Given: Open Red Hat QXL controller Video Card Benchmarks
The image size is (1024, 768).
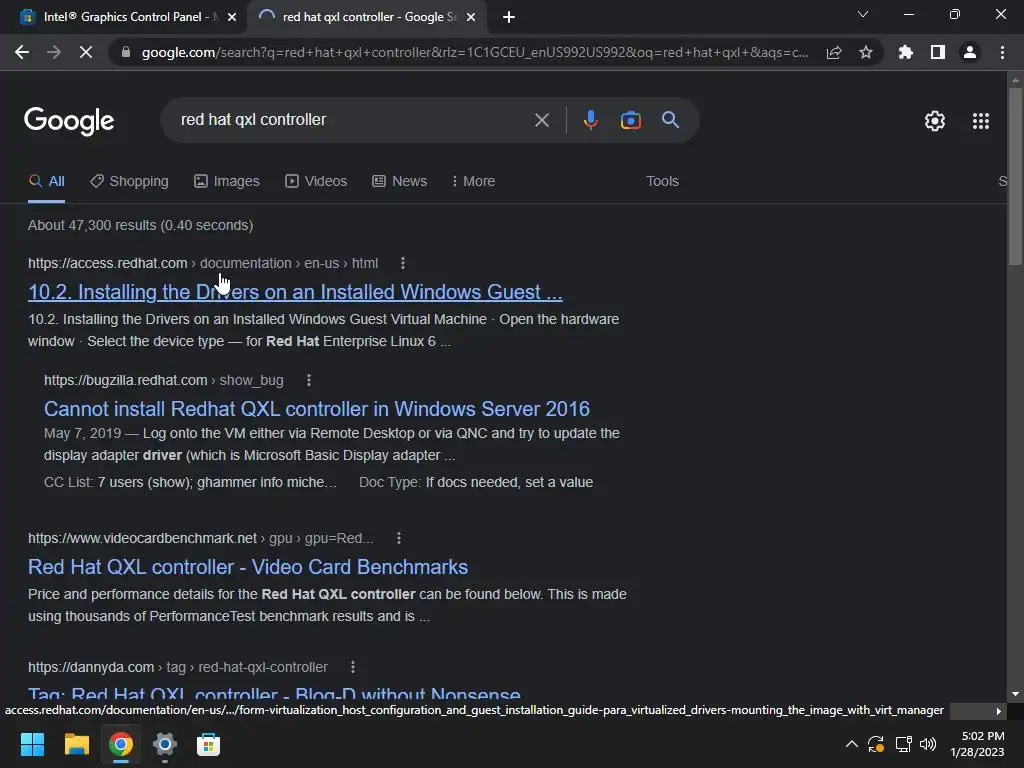Looking at the screenshot, I should pos(248,567).
